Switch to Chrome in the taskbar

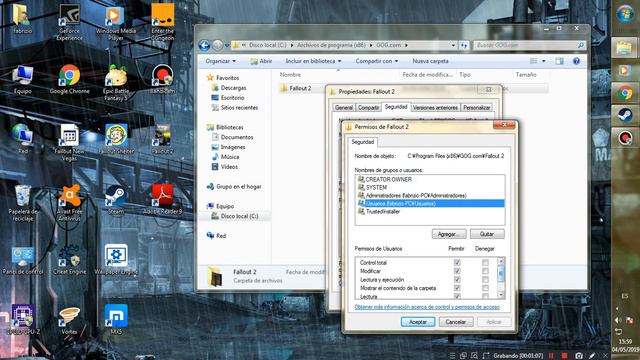tap(624, 93)
